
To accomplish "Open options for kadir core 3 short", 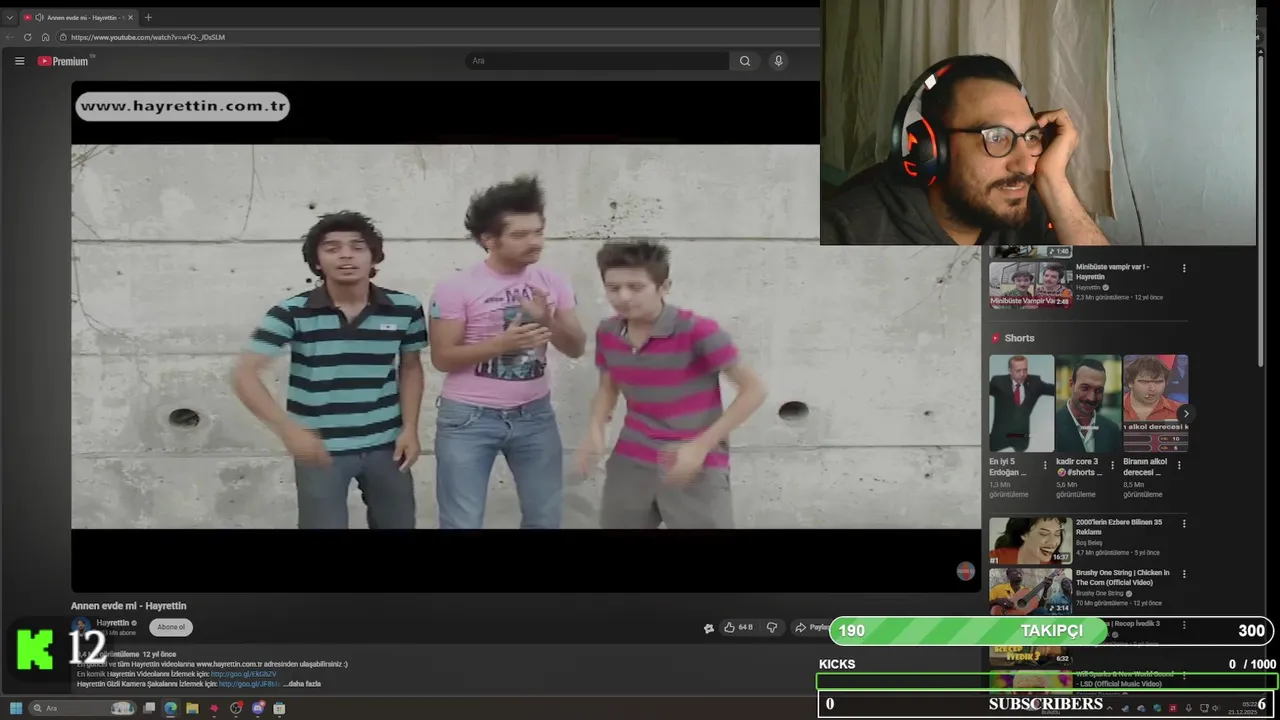I will coord(1112,465).
